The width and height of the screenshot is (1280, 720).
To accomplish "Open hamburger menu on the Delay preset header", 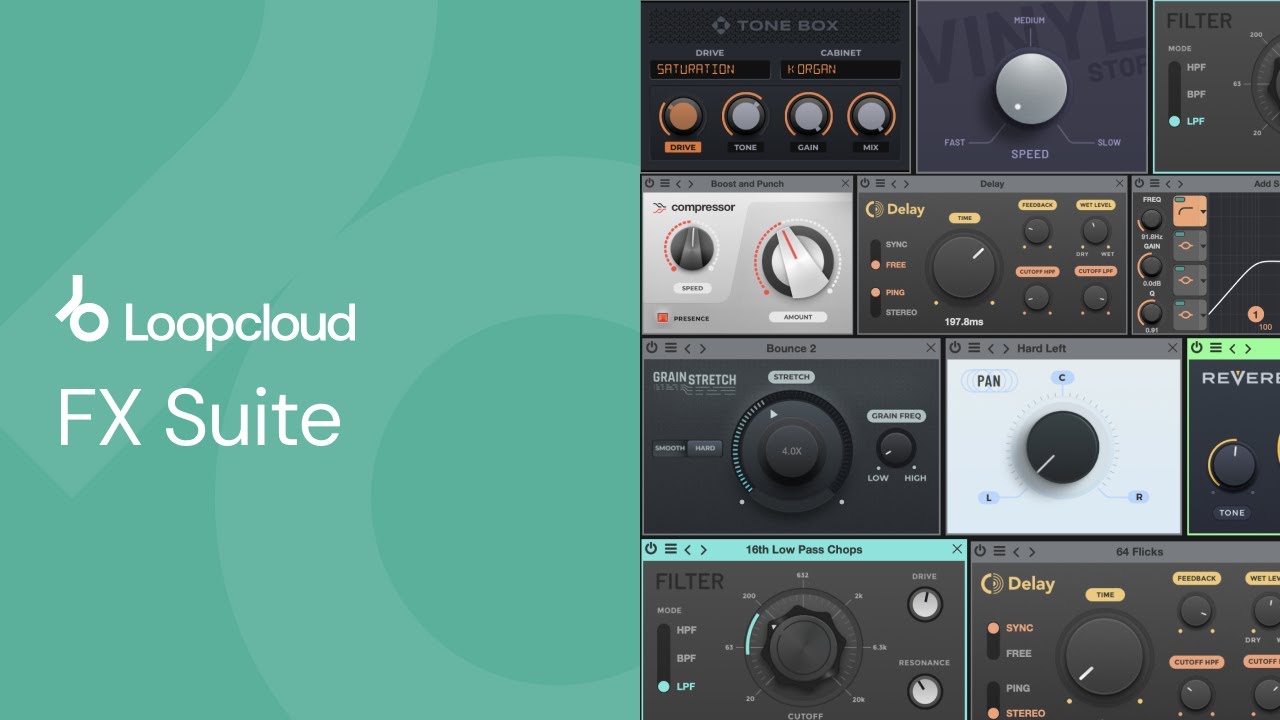I will pyautogui.click(x=880, y=184).
